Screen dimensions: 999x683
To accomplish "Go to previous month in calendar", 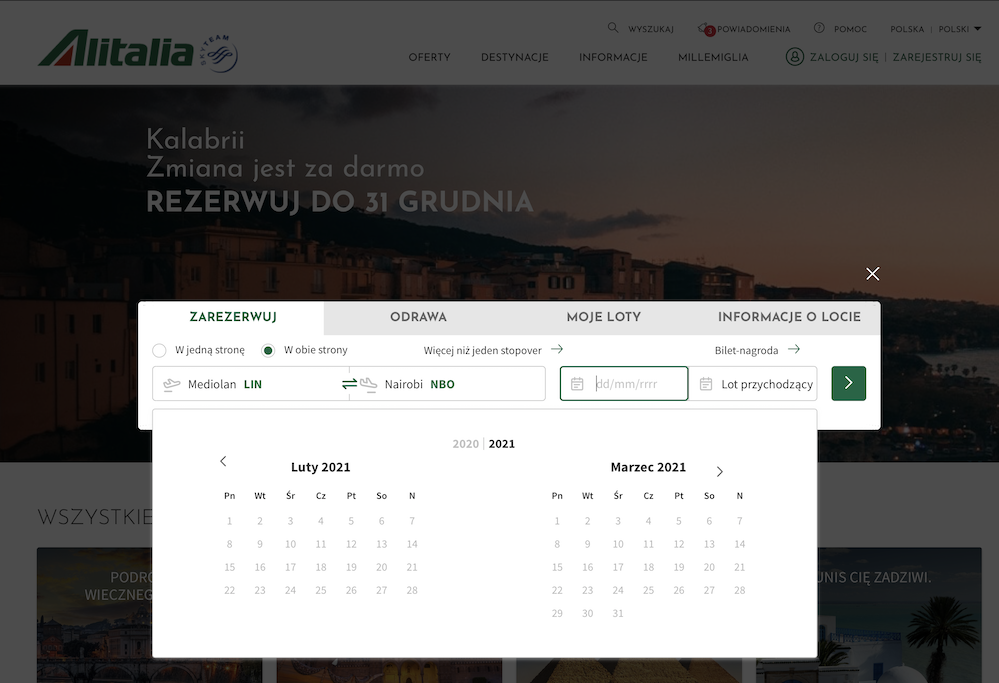I will click(223, 461).
